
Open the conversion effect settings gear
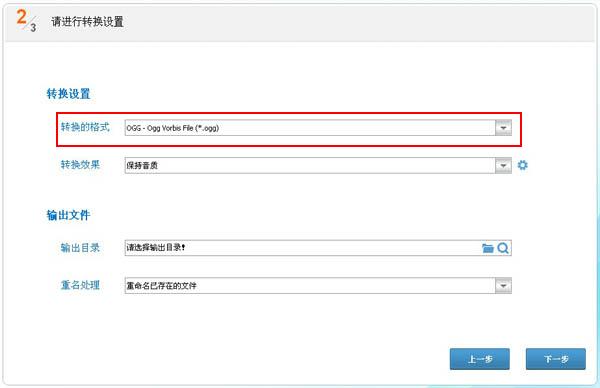click(522, 165)
